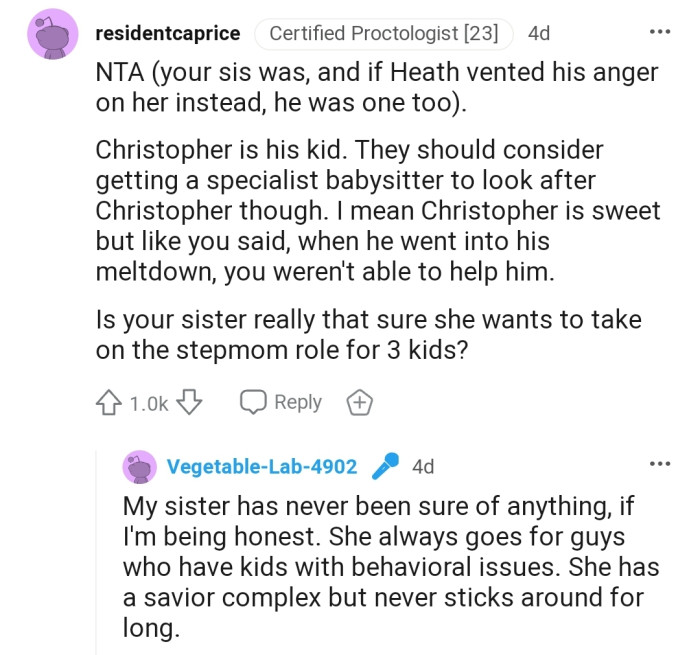Image resolution: width=700 pixels, height=655 pixels.
Task: Open the Vegetable-Lab-4902 username link
Action: coord(262,467)
